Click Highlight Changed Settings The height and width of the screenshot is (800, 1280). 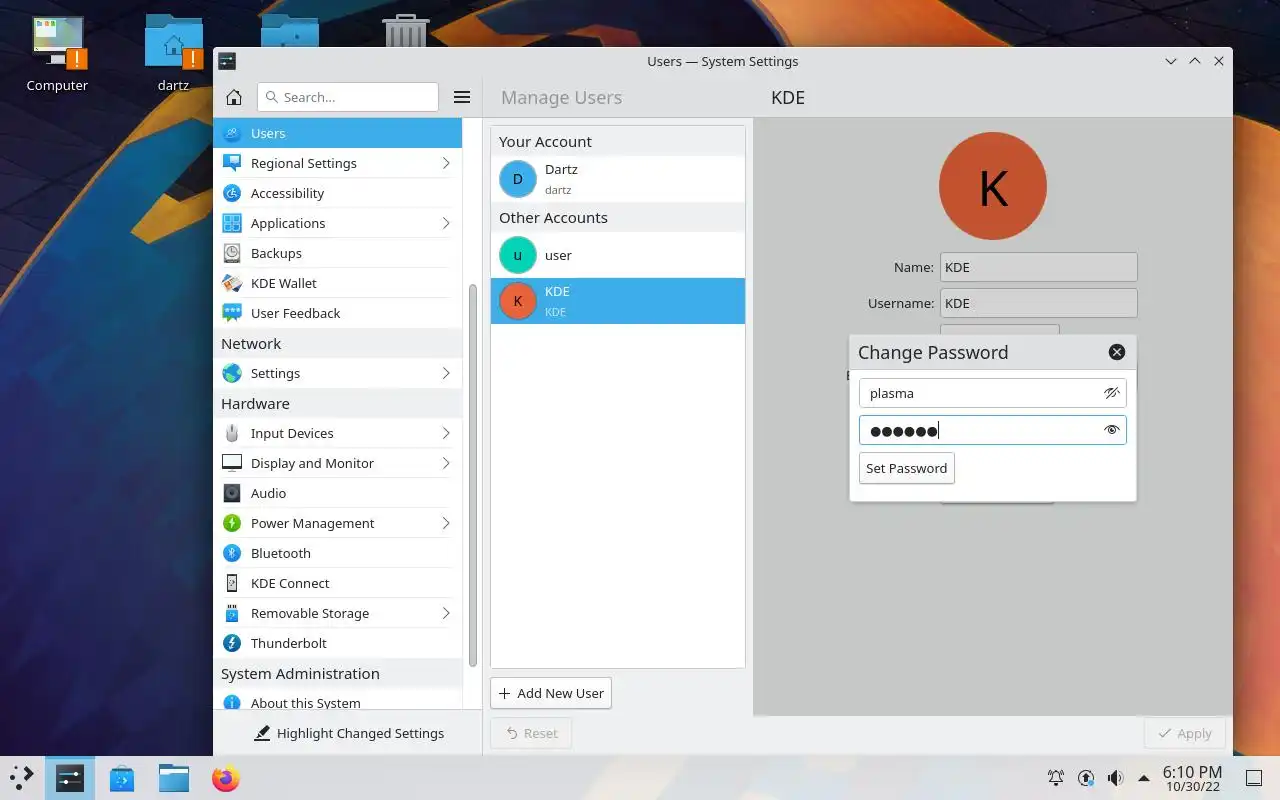(349, 733)
